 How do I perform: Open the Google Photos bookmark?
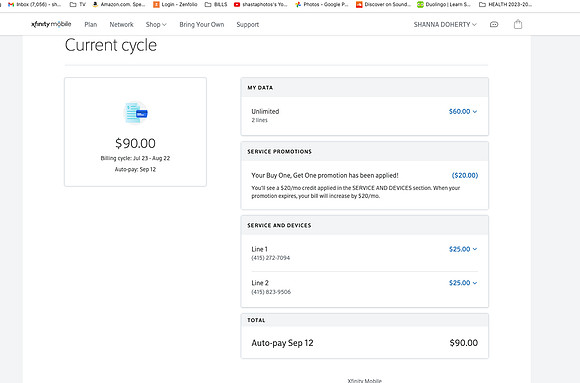tap(321, 4)
